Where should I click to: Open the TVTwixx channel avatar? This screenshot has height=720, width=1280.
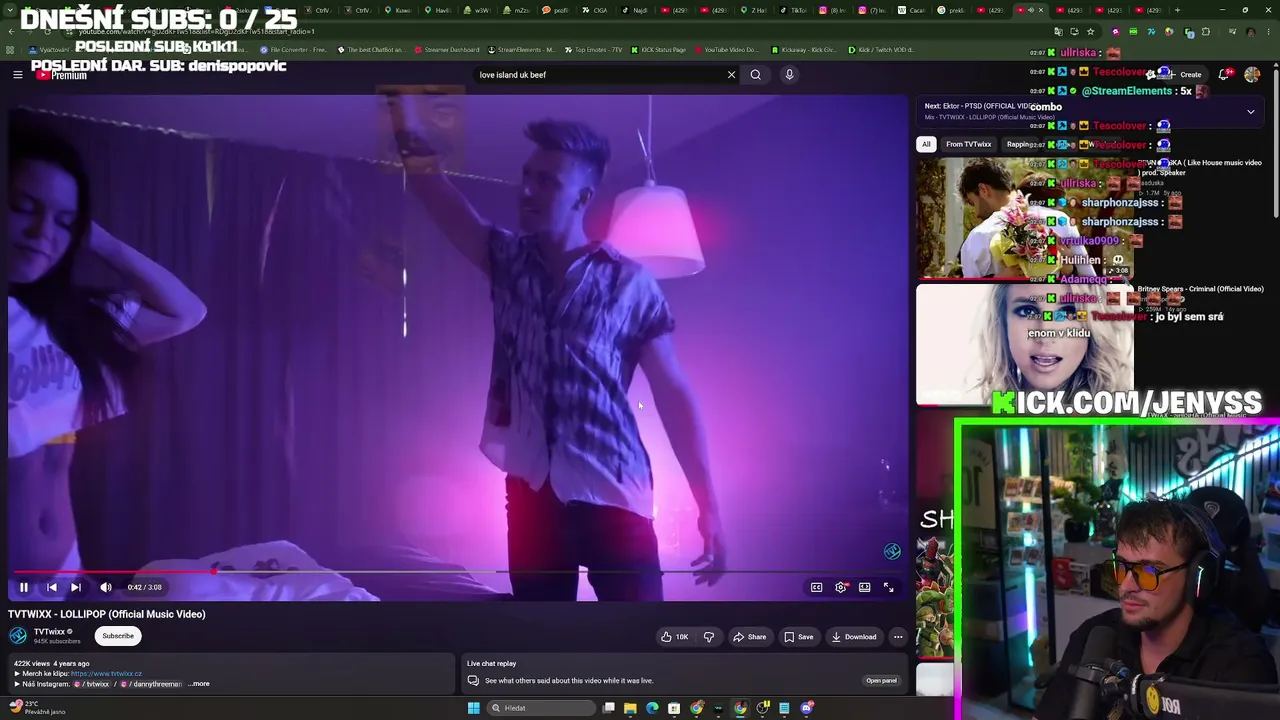pos(18,636)
